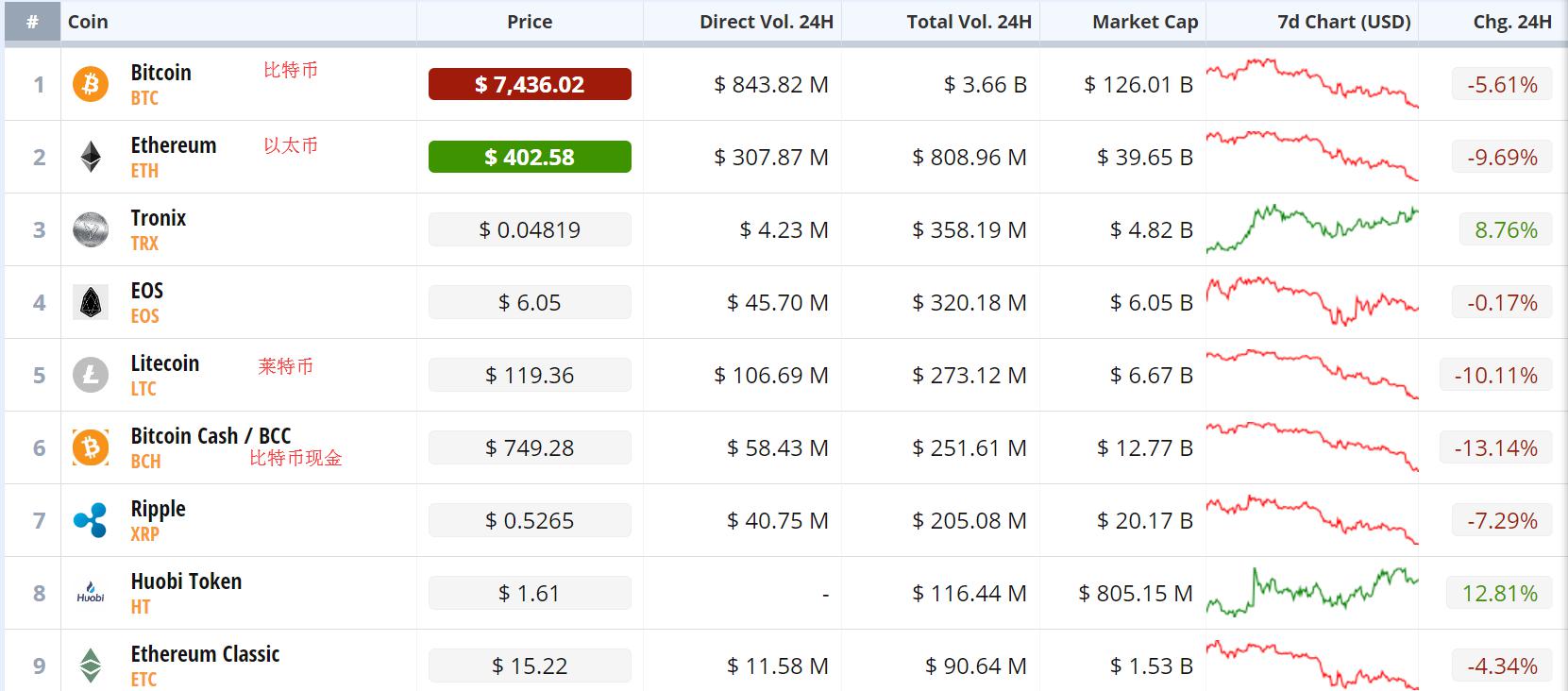This screenshot has width=1568, height=691.
Task: Open the Tronix 7d chart thumbnail
Action: click(x=1312, y=229)
